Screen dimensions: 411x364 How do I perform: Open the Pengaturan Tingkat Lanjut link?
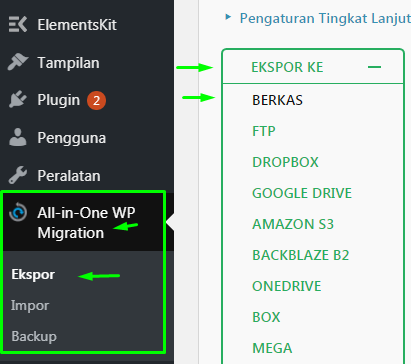pyautogui.click(x=325, y=18)
